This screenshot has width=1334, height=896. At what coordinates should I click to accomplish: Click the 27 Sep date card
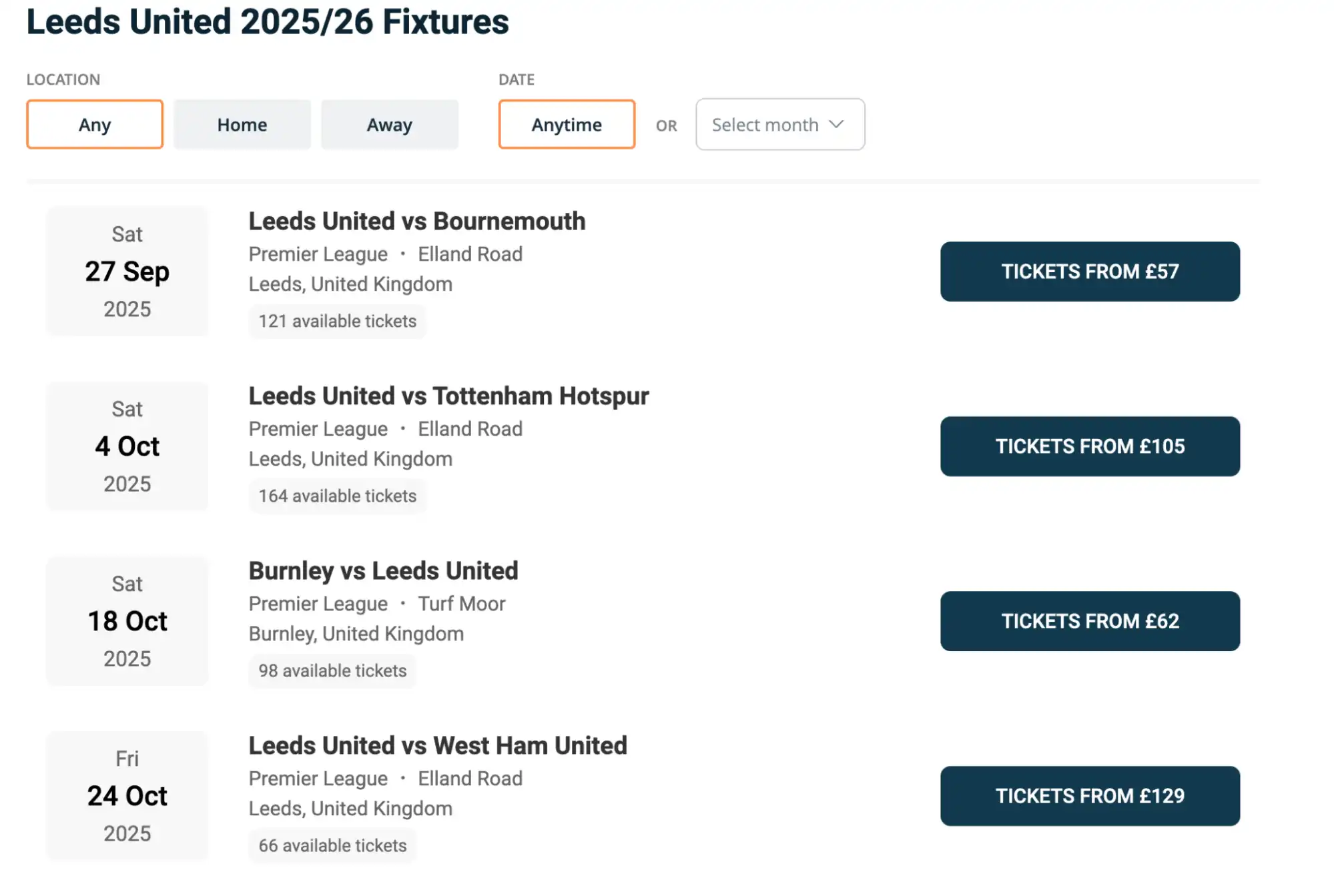[x=127, y=272]
